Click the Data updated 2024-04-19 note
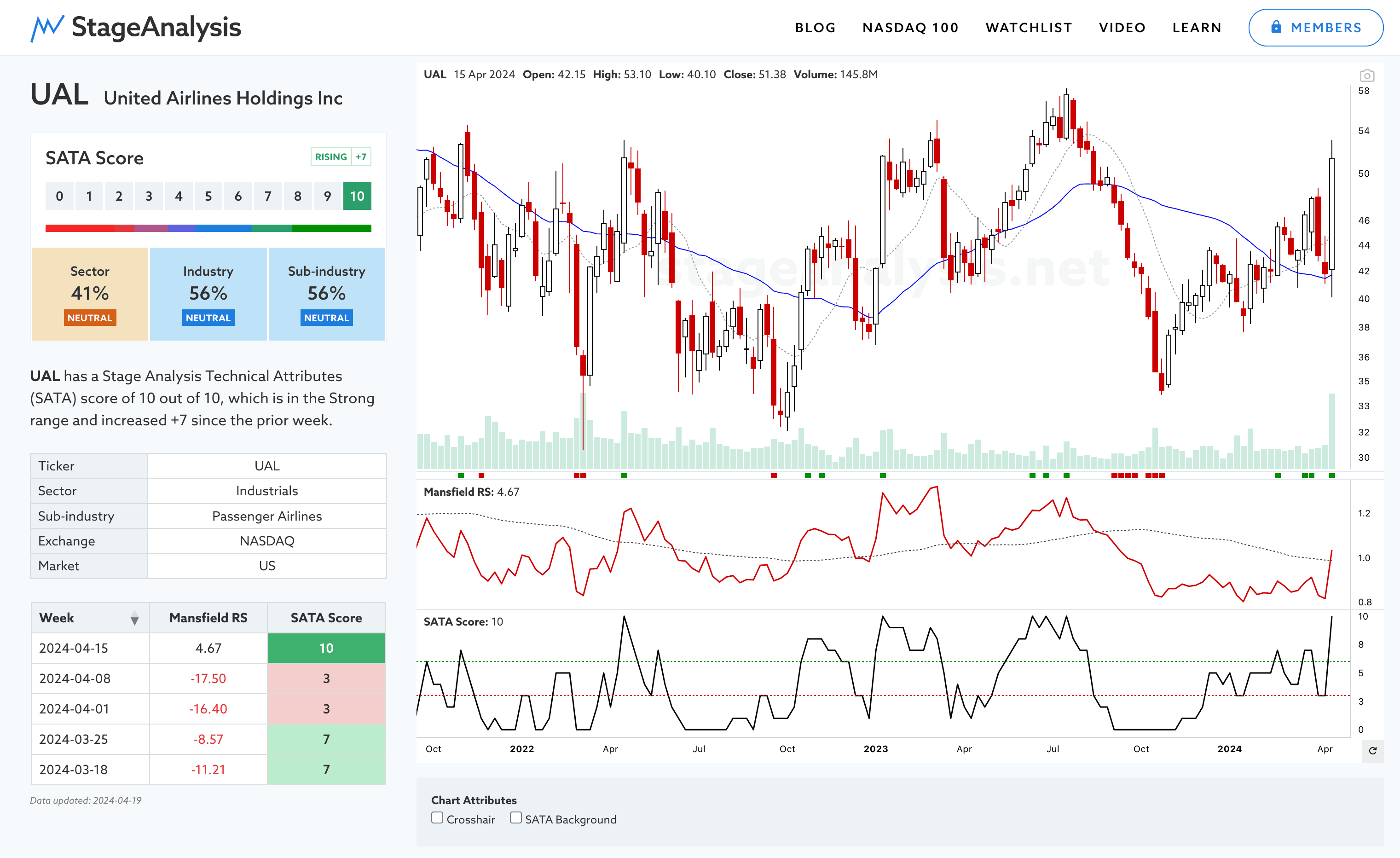This screenshot has height=858, width=1400. (86, 800)
